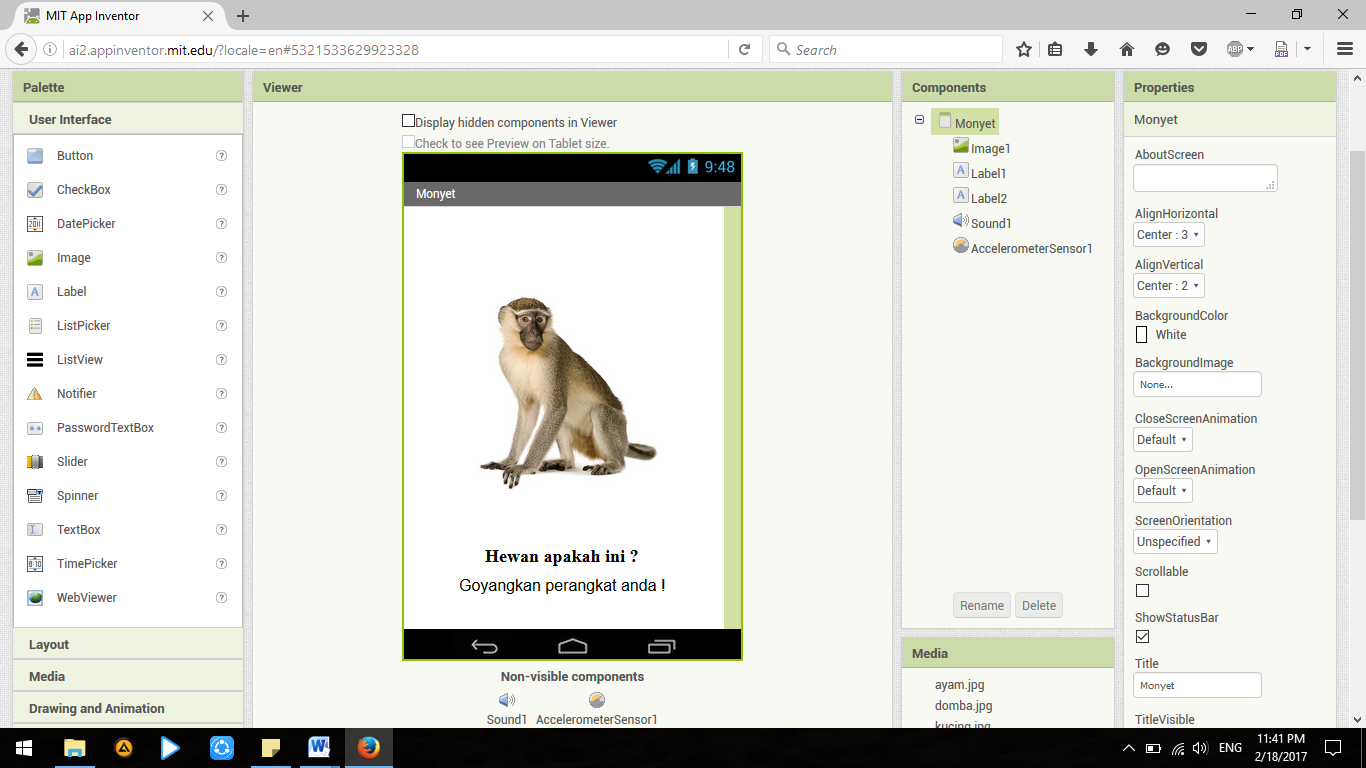Select the Spinner palette icon

point(35,496)
